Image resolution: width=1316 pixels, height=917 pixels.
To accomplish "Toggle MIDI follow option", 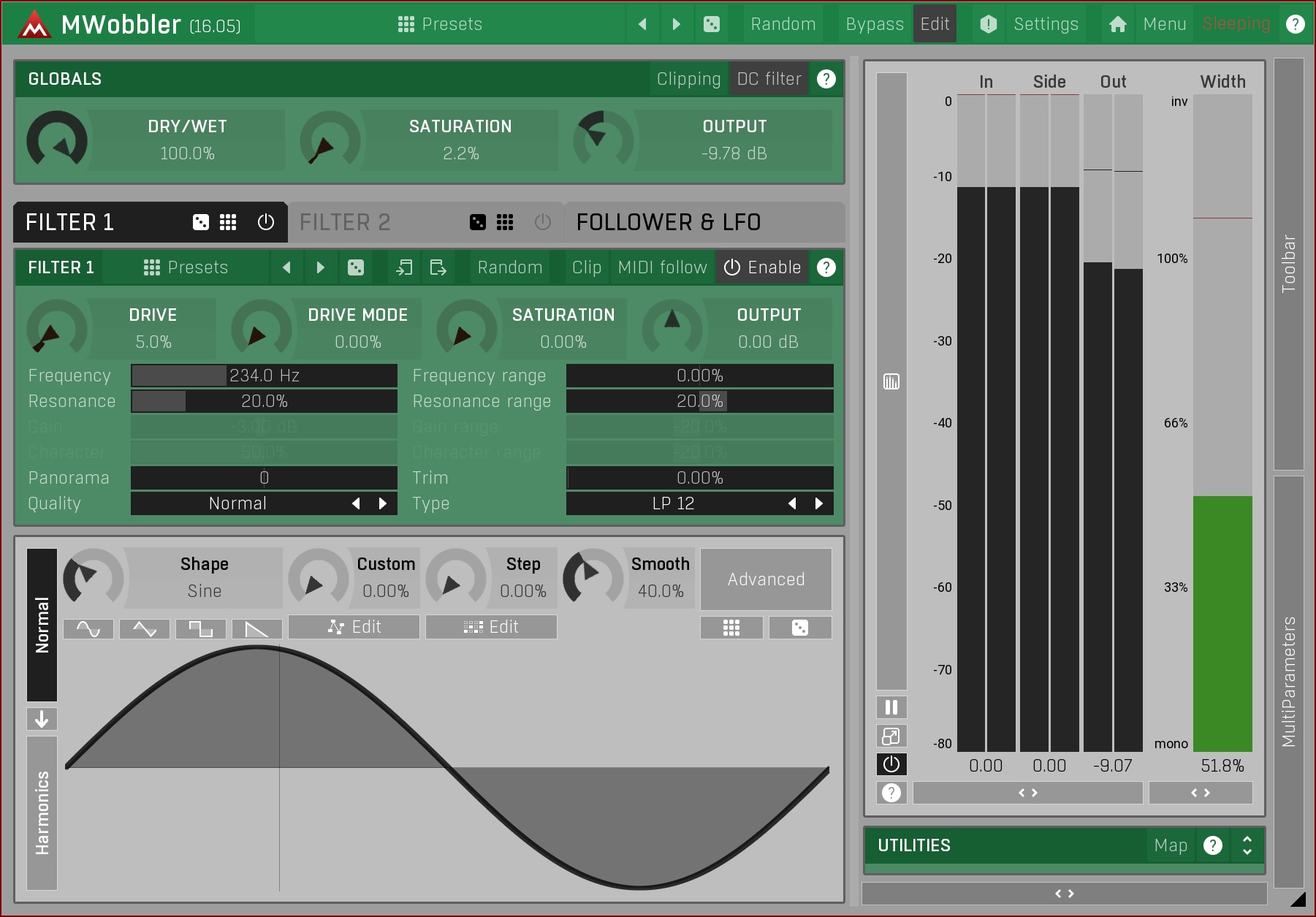I will click(662, 267).
